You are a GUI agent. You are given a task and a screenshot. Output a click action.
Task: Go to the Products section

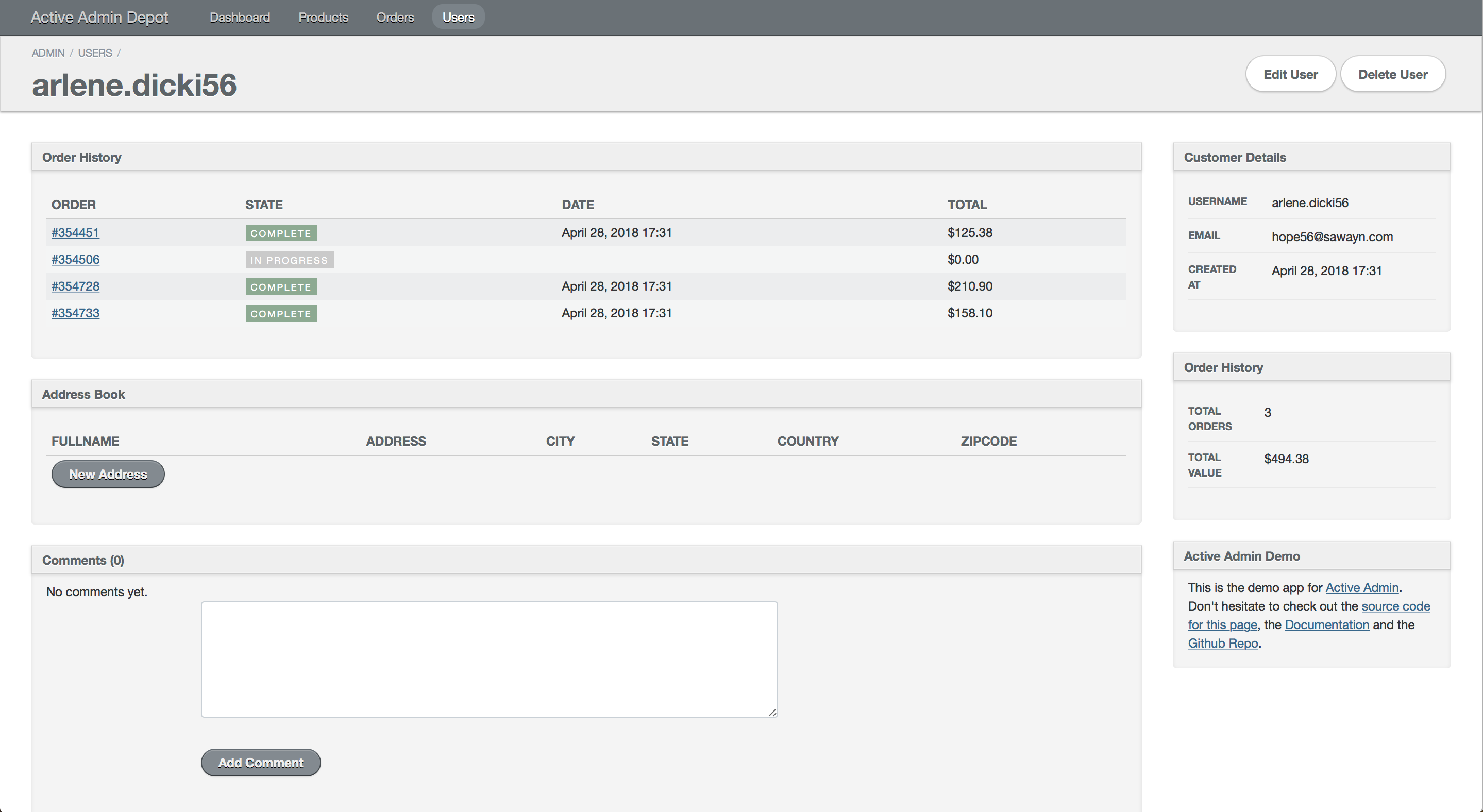coord(323,18)
